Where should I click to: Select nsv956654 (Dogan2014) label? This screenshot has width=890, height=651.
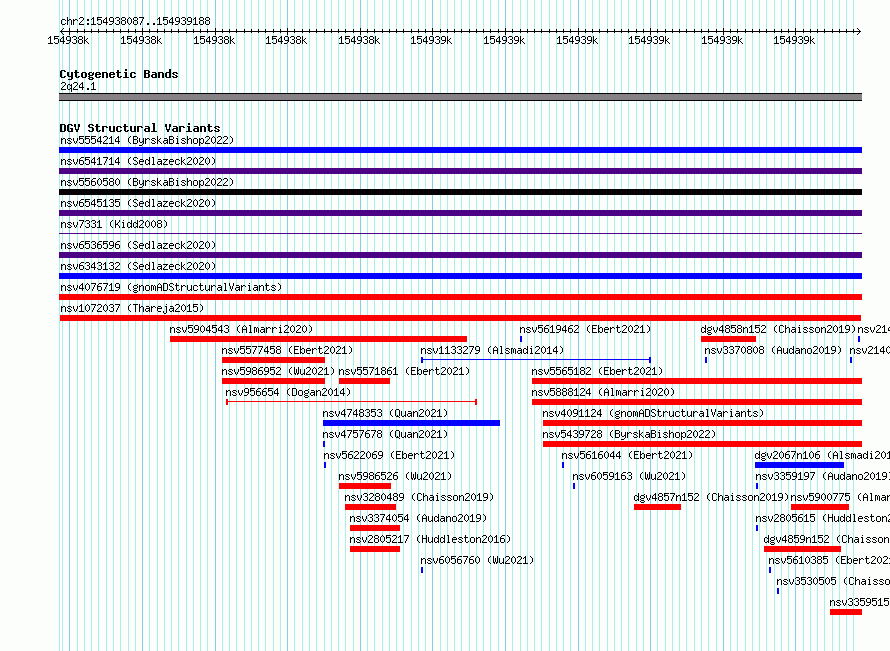(288, 392)
